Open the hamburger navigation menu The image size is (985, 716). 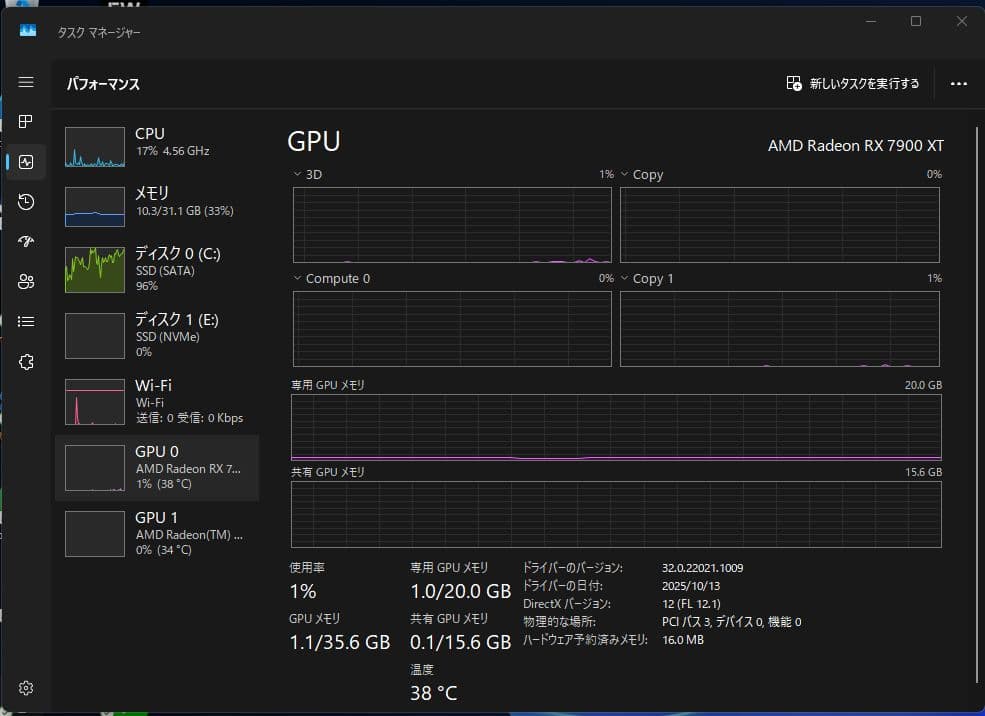[26, 82]
